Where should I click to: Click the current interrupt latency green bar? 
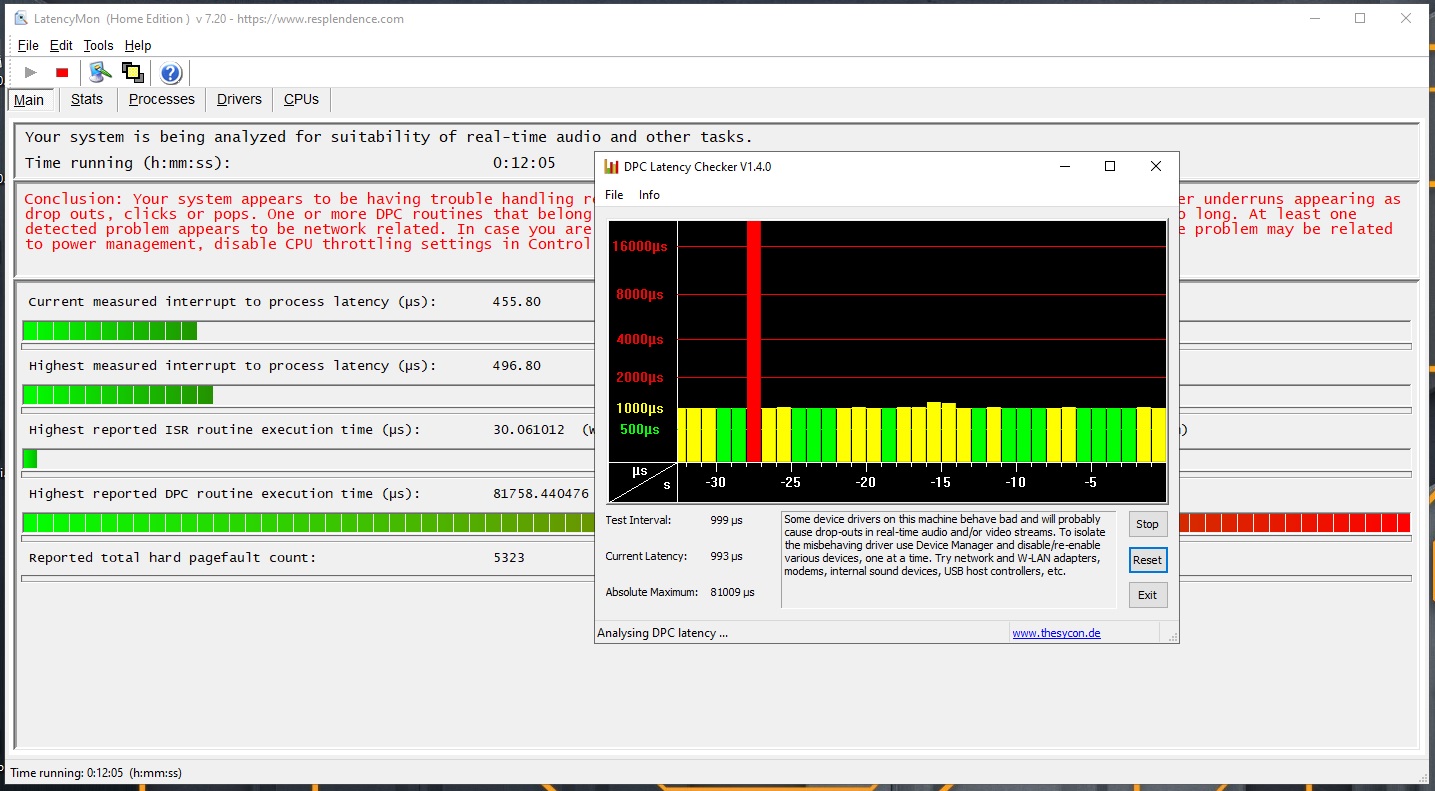click(110, 331)
